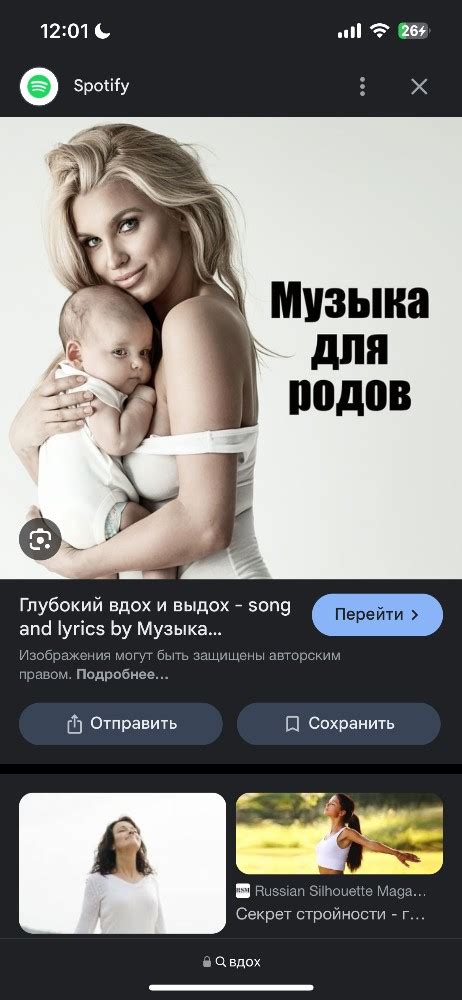This screenshot has height=1000, width=462.
Task: Tap the Spotify source name
Action: pyautogui.click(x=101, y=85)
